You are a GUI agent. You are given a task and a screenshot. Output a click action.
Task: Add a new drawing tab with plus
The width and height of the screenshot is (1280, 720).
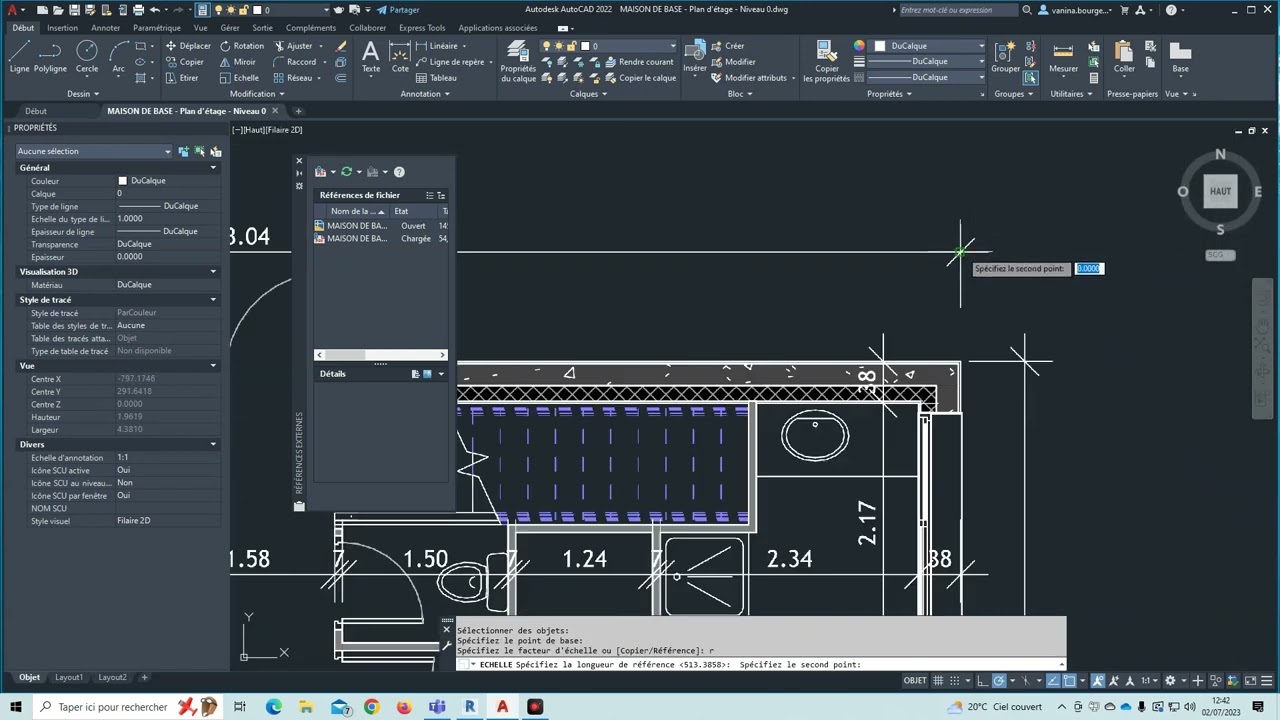pyautogui.click(x=298, y=111)
